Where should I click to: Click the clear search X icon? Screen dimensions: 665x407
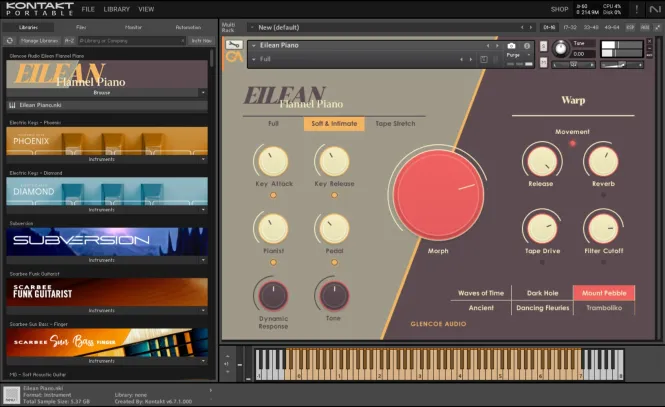(183, 41)
